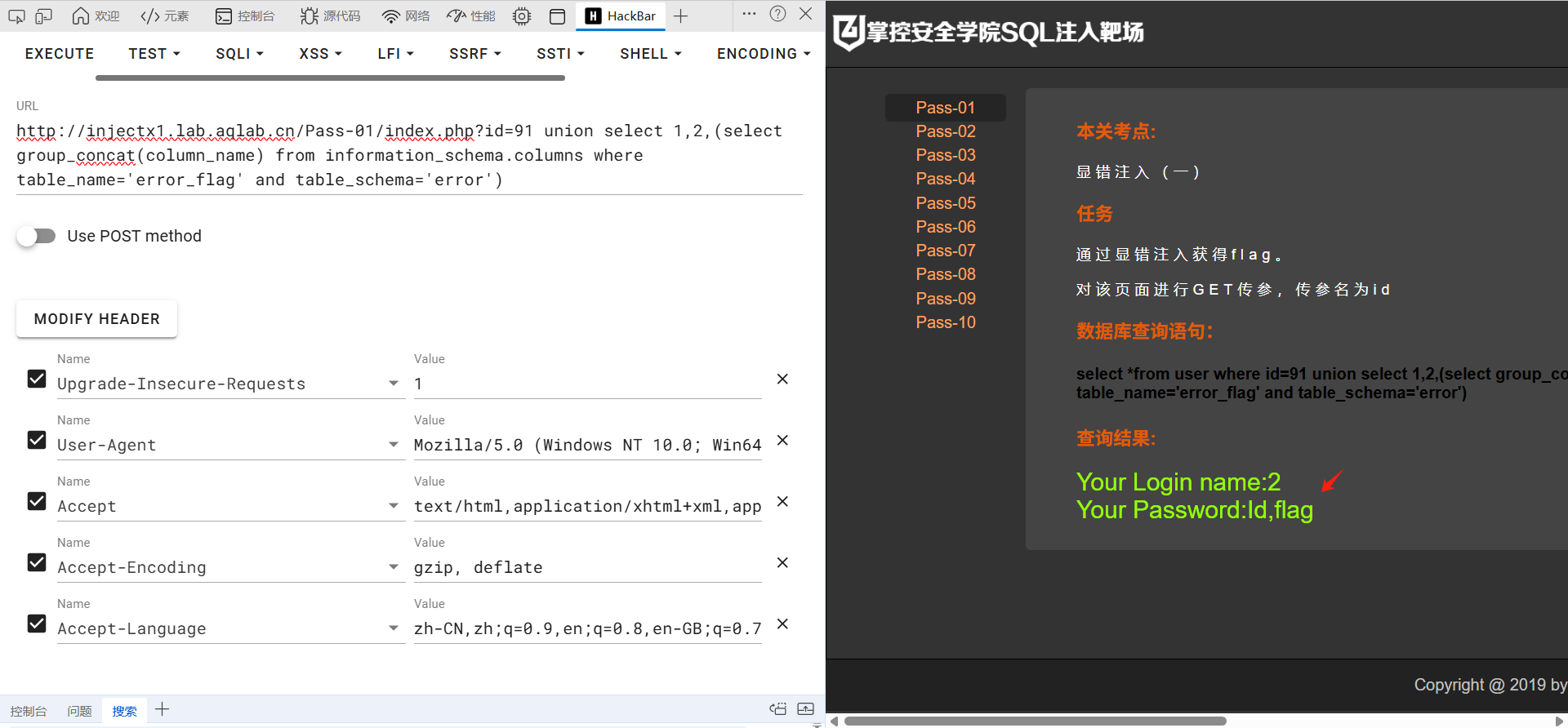Image resolution: width=1568 pixels, height=728 pixels.
Task: Click into the URL text field
Action: click(409, 155)
